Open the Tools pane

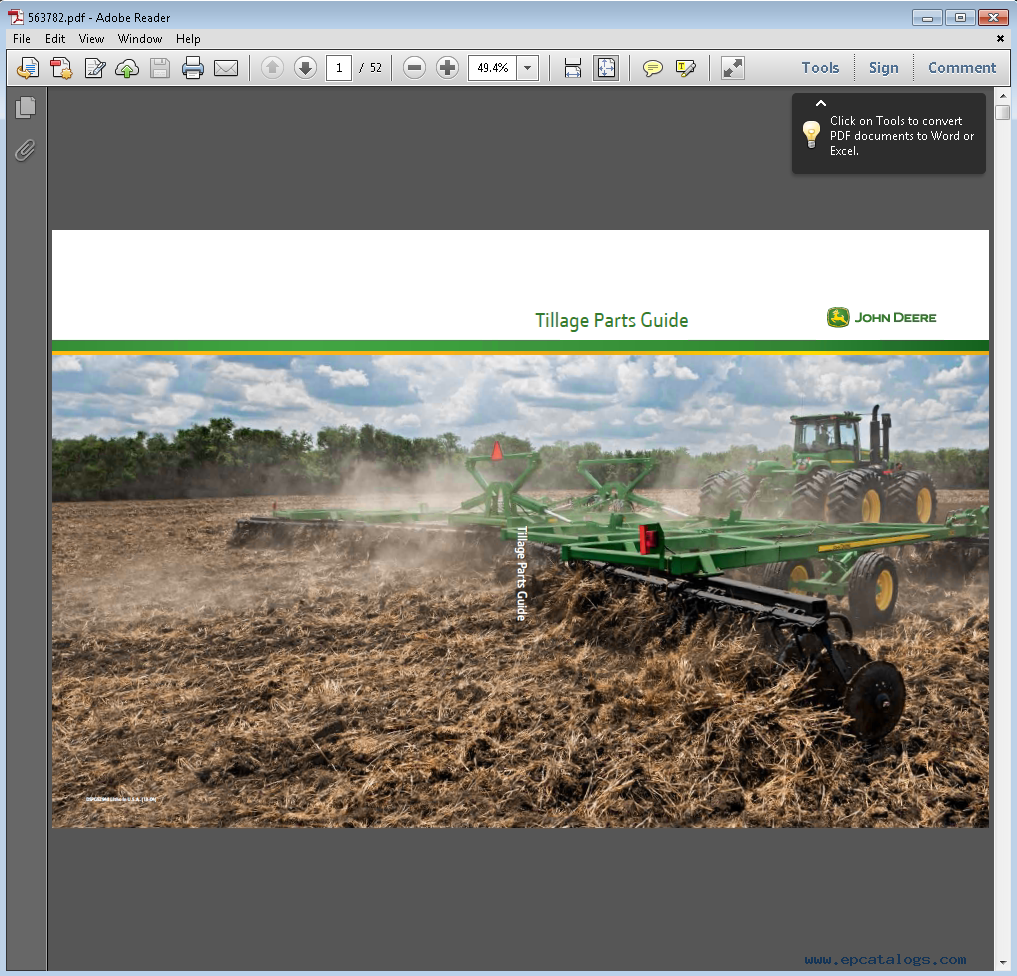pos(820,68)
